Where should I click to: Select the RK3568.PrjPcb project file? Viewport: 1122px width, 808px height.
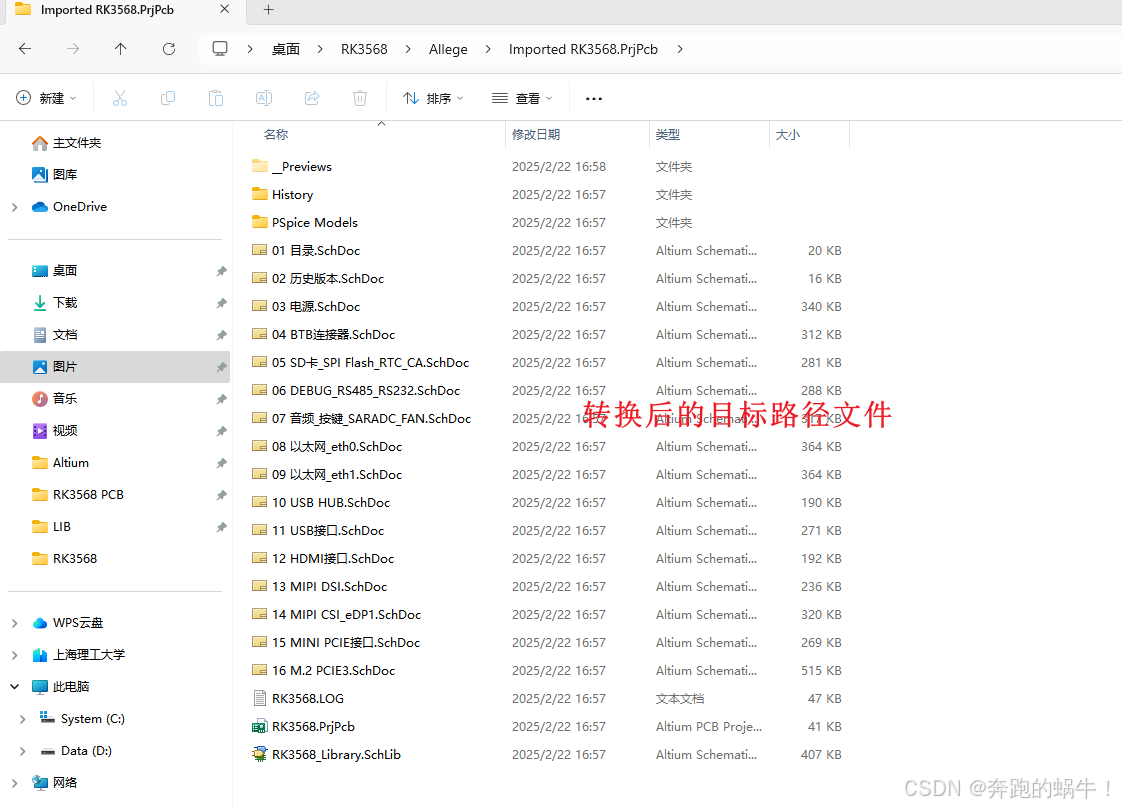click(303, 726)
